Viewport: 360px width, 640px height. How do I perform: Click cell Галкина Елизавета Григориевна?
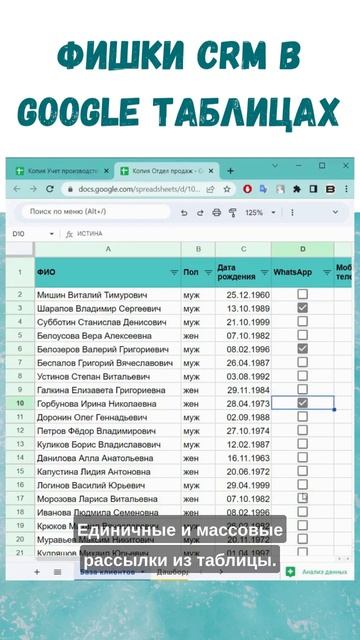pos(108,390)
